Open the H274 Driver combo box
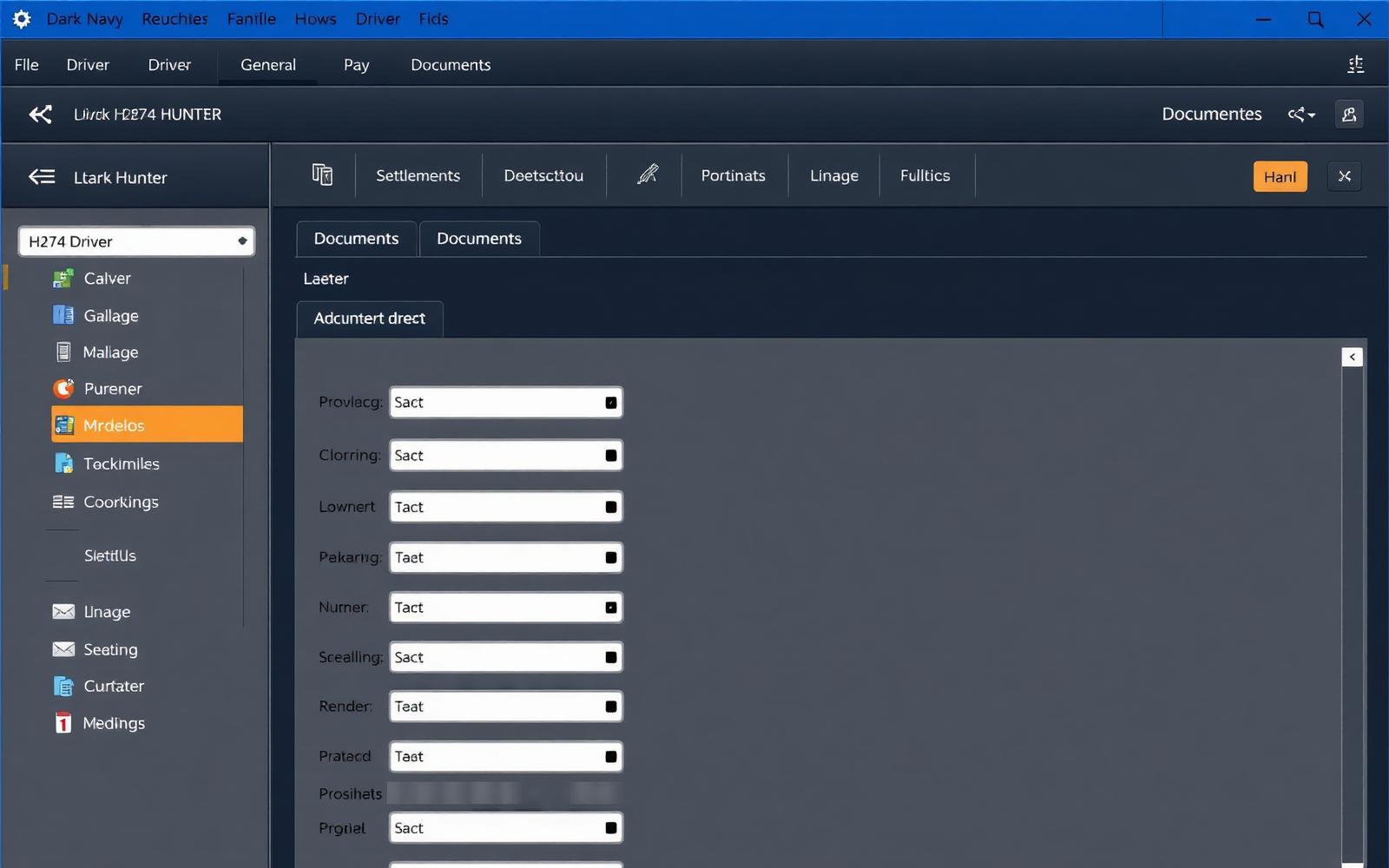Image resolution: width=1389 pixels, height=868 pixels. pos(136,241)
